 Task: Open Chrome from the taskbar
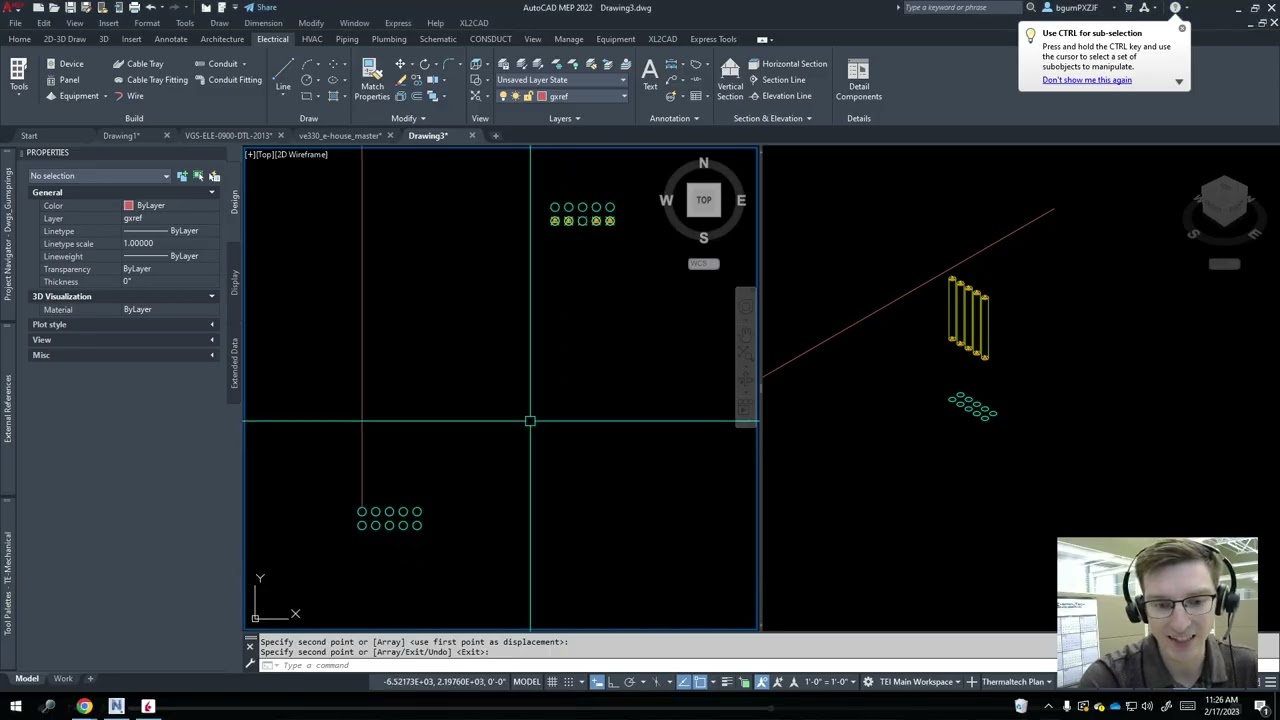coord(84,707)
